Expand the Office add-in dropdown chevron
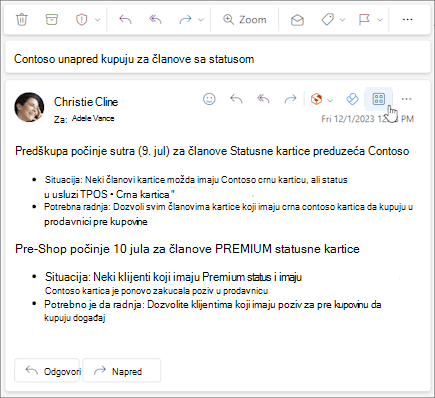 330,100
